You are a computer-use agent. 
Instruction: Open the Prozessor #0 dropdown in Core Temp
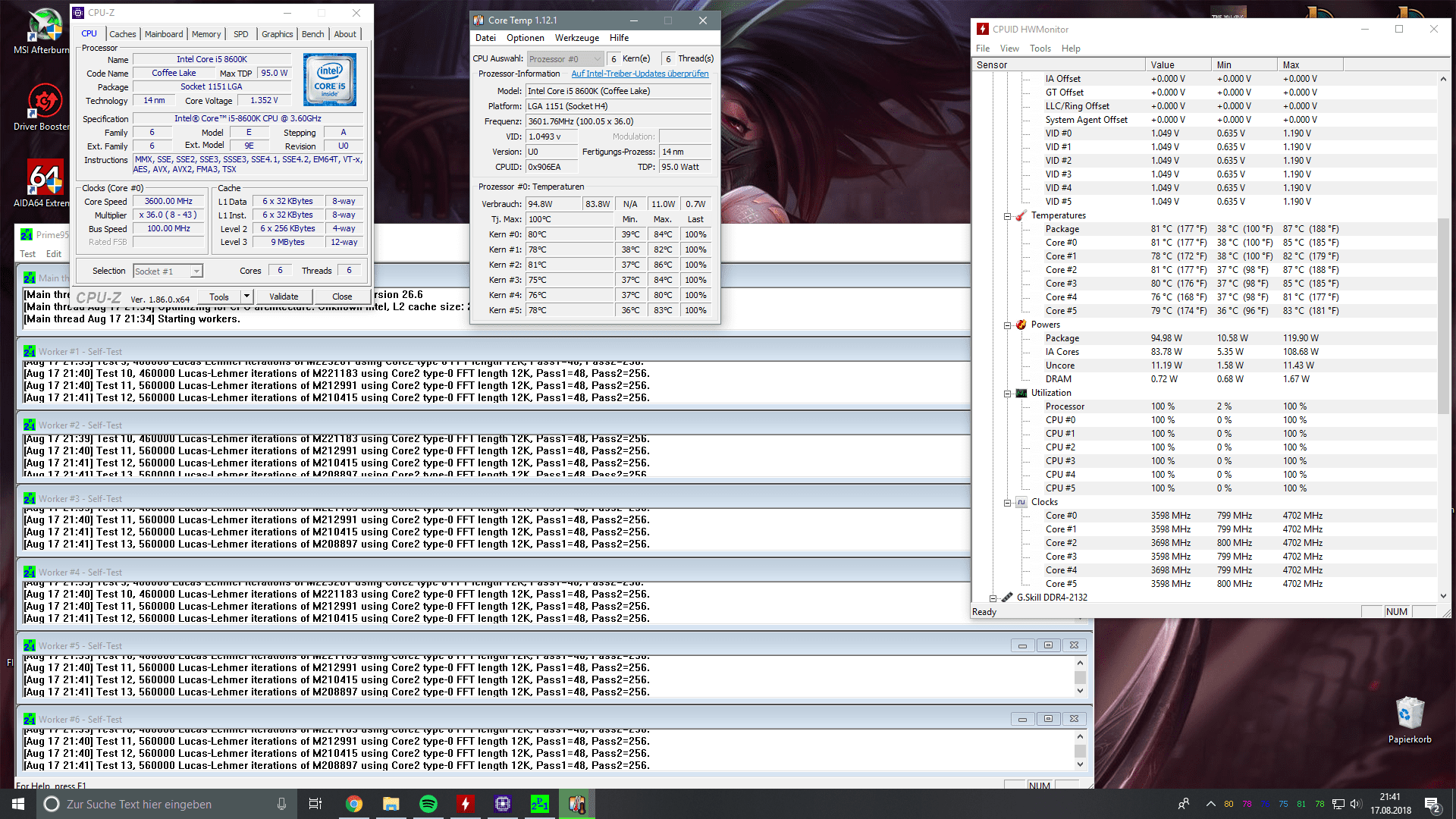pyautogui.click(x=565, y=58)
